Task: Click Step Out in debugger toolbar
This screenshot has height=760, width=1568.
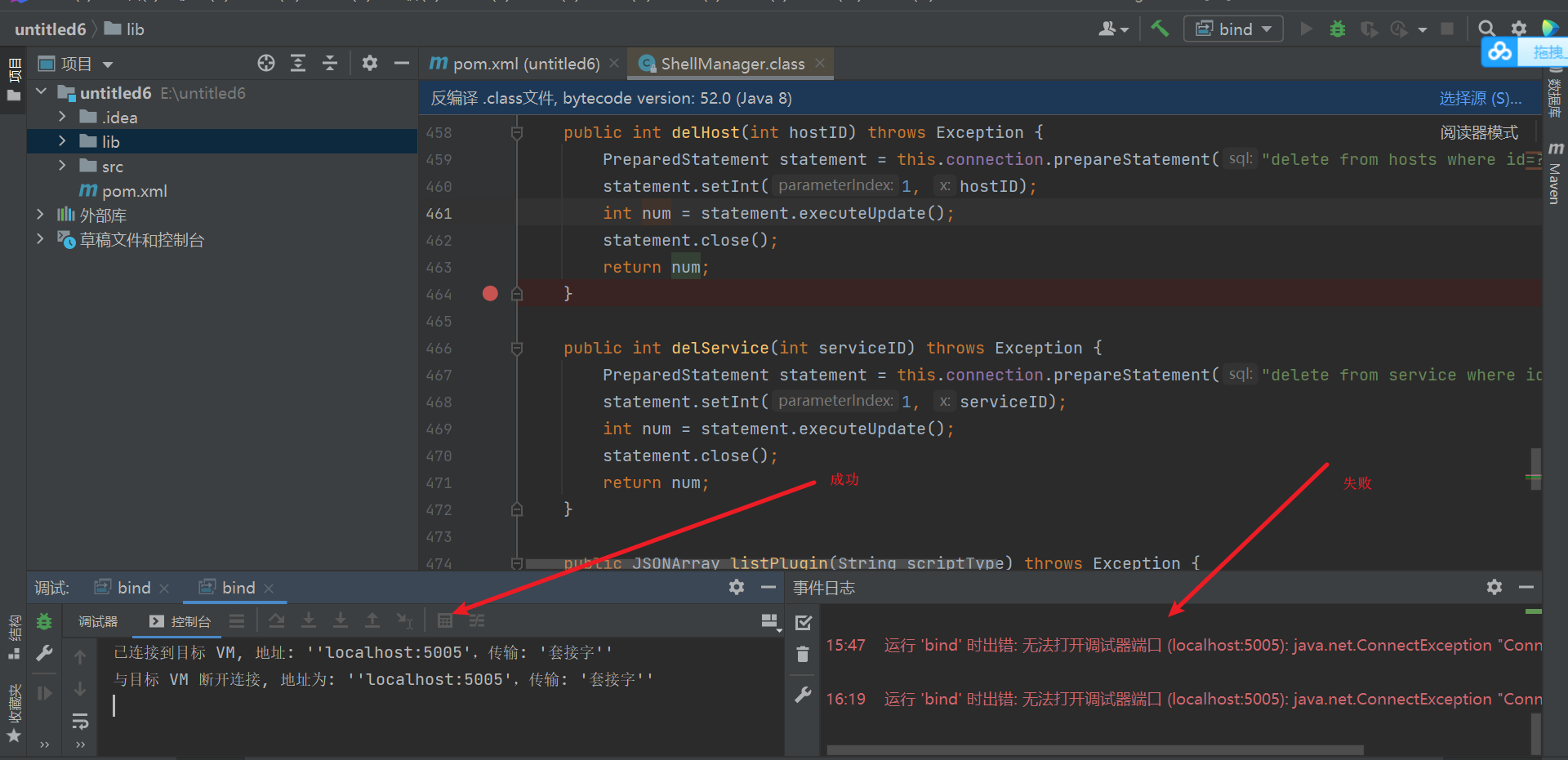Action: [372, 621]
